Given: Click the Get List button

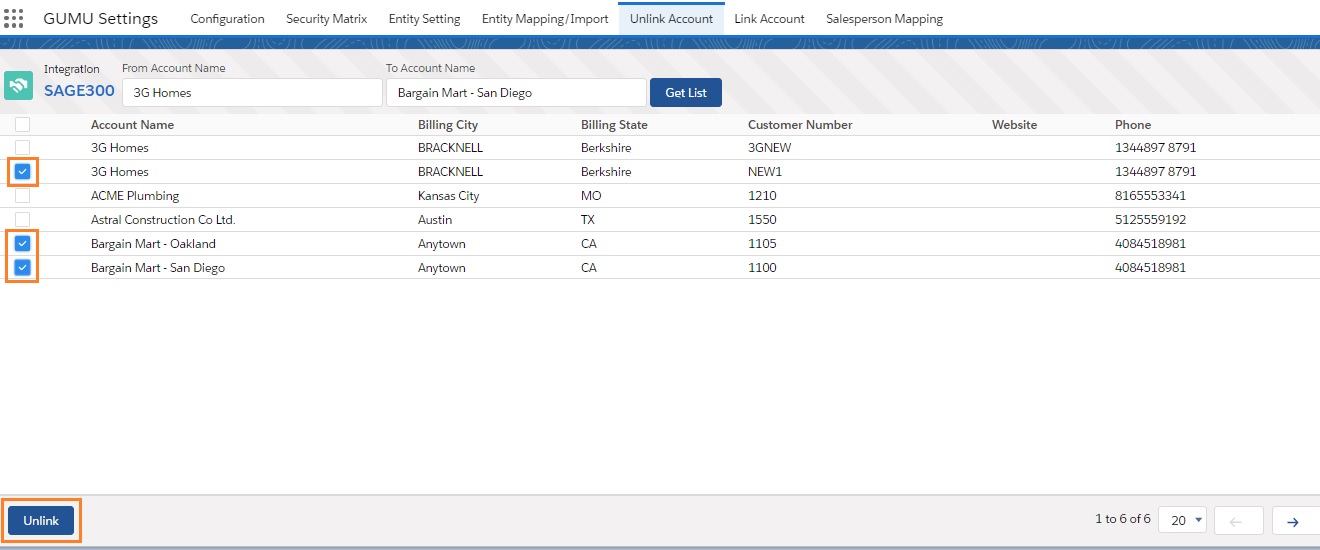Looking at the screenshot, I should pos(686,93).
